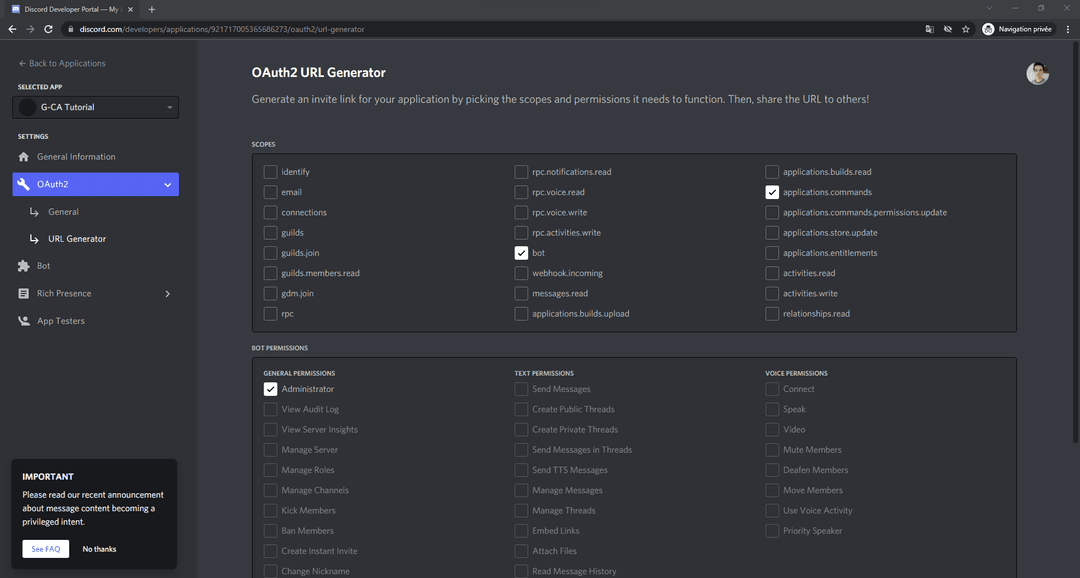Image resolution: width=1080 pixels, height=578 pixels.
Task: Check the rpc.notifications.read scope
Action: coord(521,172)
